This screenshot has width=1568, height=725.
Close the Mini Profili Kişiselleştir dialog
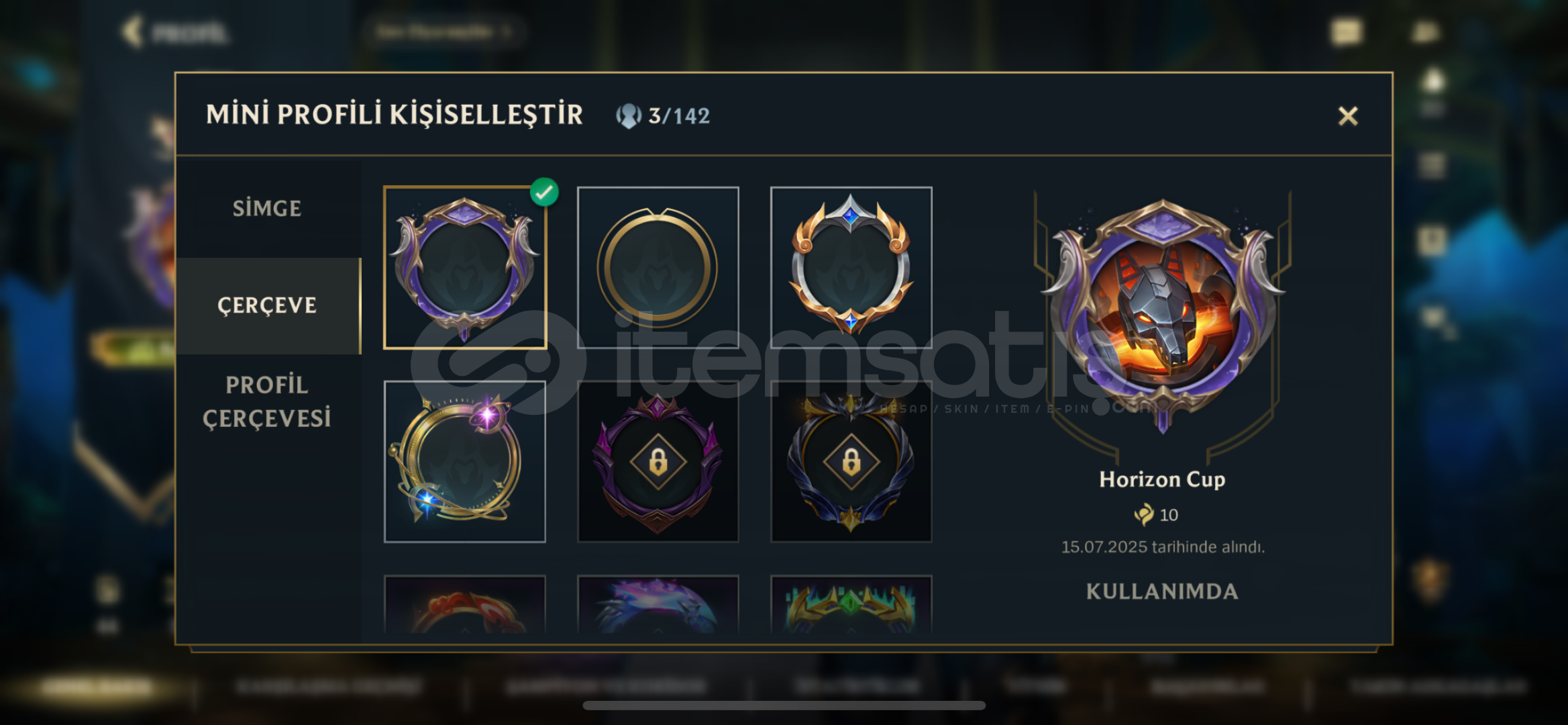(x=1347, y=116)
